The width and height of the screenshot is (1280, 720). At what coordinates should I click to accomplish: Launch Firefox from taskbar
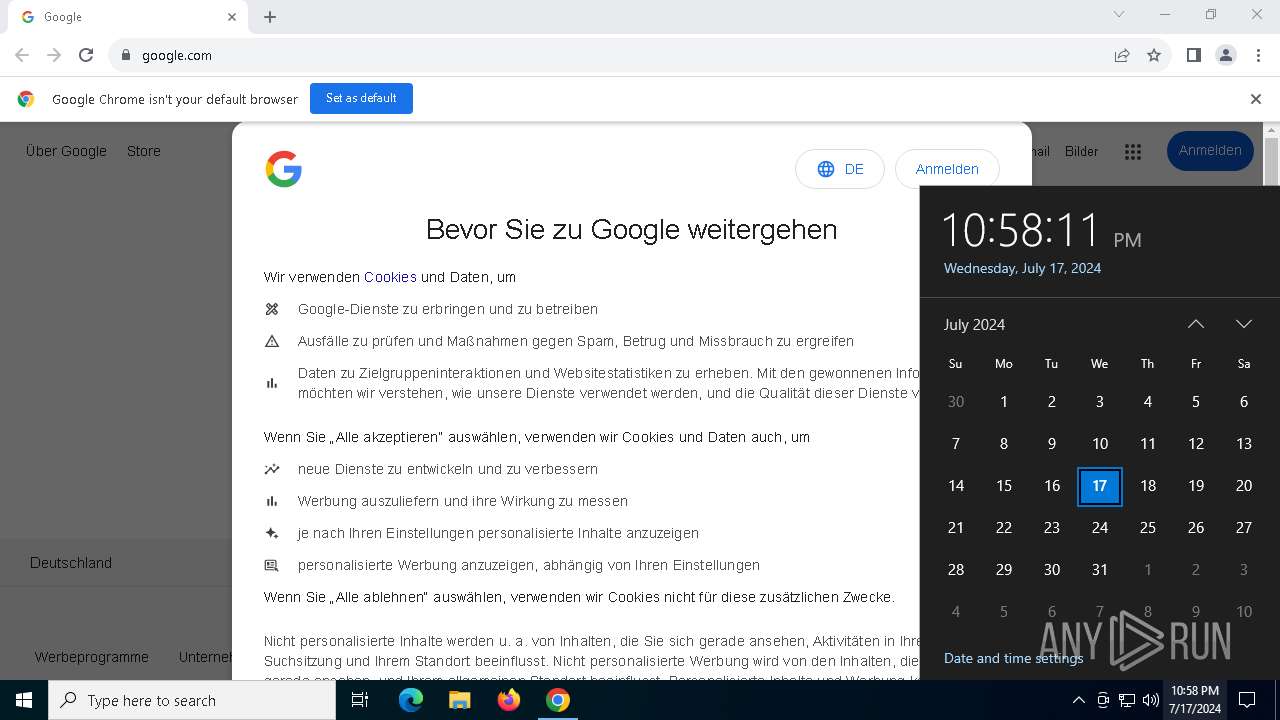coord(509,700)
